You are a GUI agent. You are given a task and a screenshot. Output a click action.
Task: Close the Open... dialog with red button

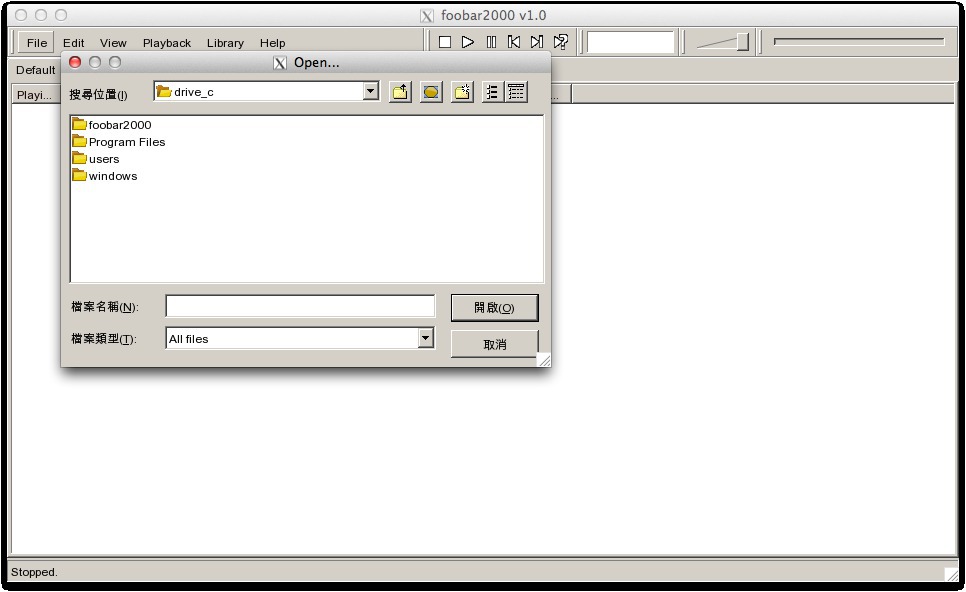click(x=75, y=62)
